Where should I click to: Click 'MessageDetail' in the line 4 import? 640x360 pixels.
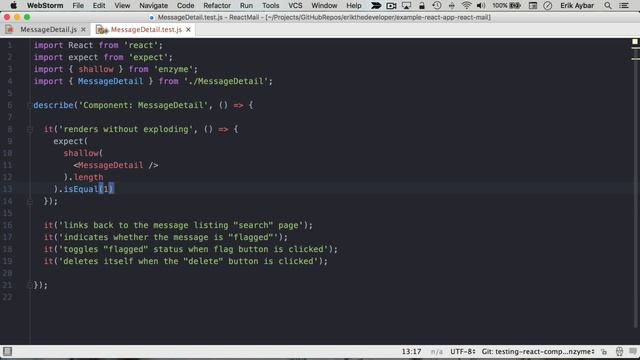coord(110,81)
